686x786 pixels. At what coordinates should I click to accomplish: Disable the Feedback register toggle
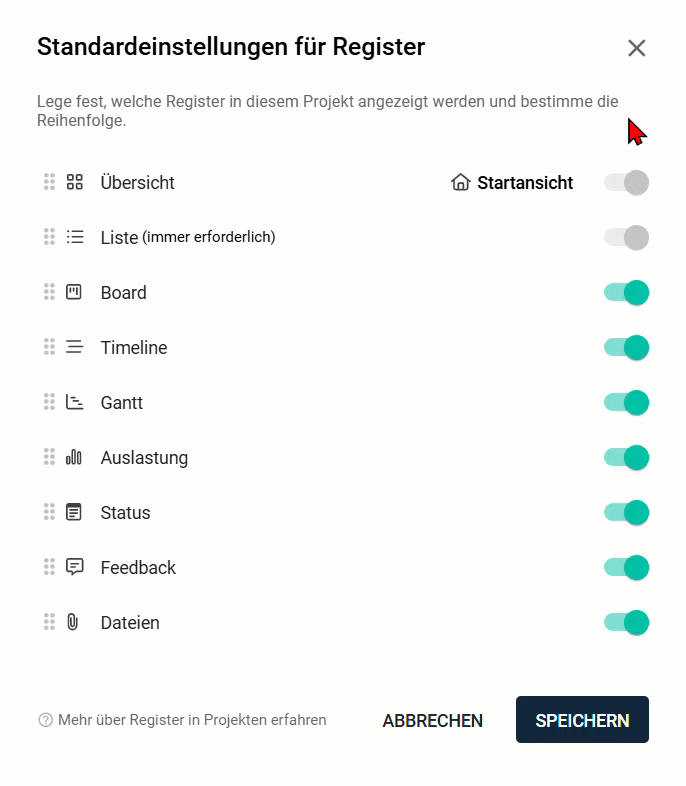[626, 567]
